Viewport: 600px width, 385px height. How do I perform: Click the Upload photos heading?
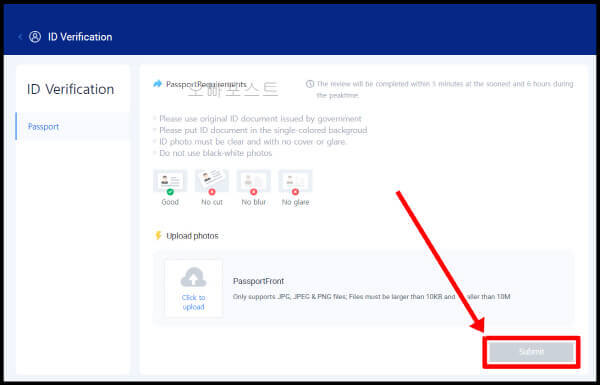(x=192, y=236)
